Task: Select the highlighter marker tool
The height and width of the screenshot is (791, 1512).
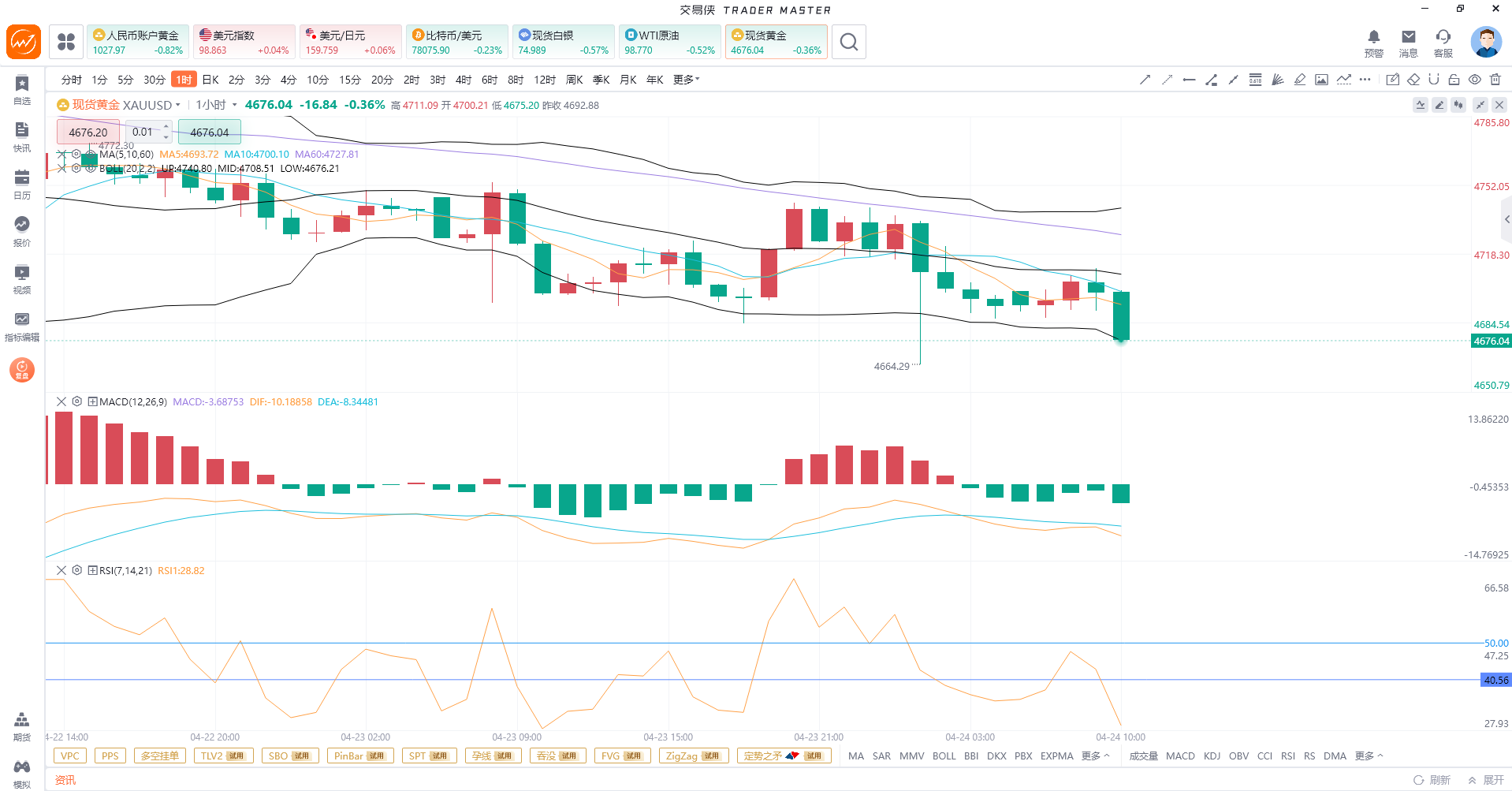Action: click(x=1300, y=80)
